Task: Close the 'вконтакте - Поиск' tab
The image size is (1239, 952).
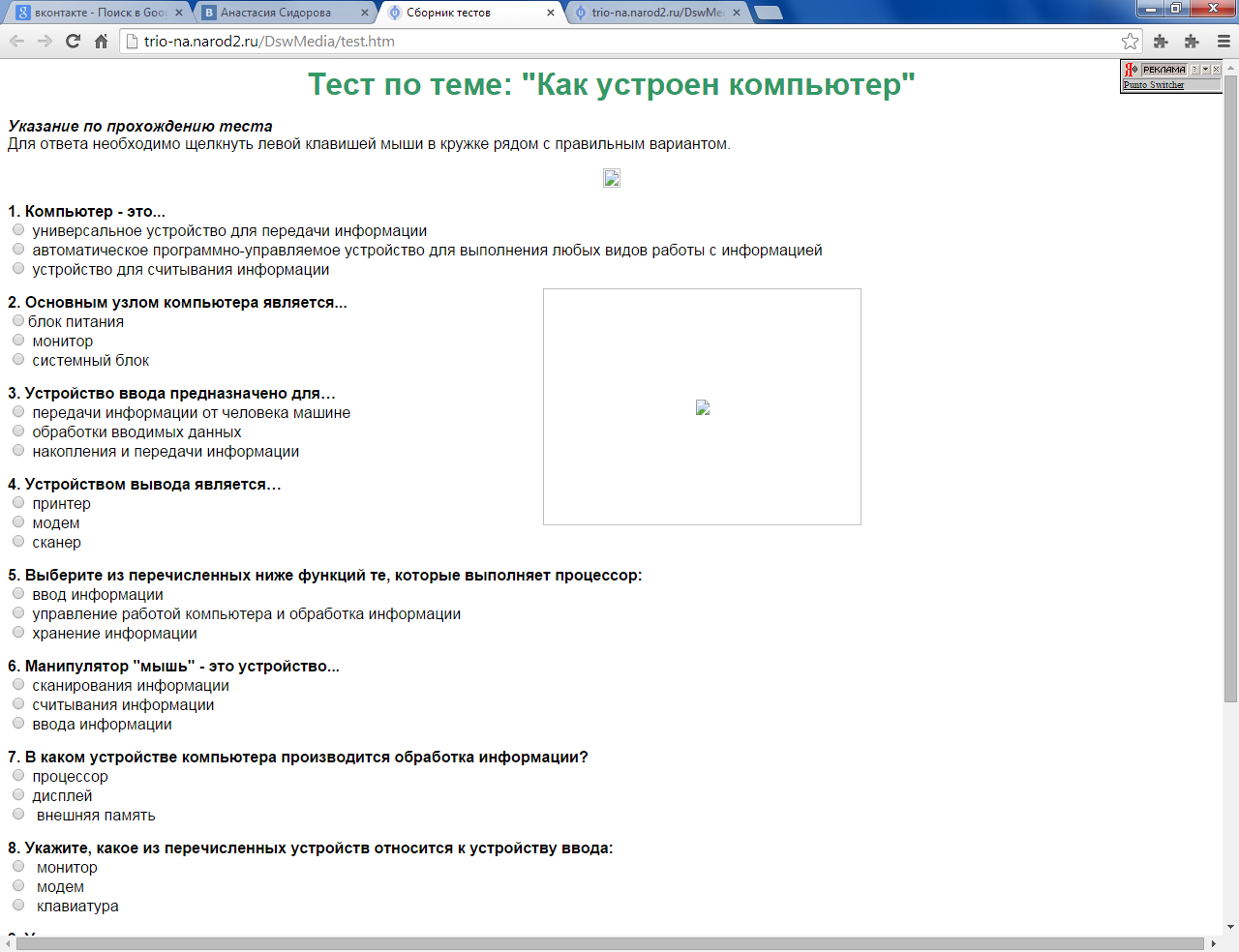Action: [179, 13]
